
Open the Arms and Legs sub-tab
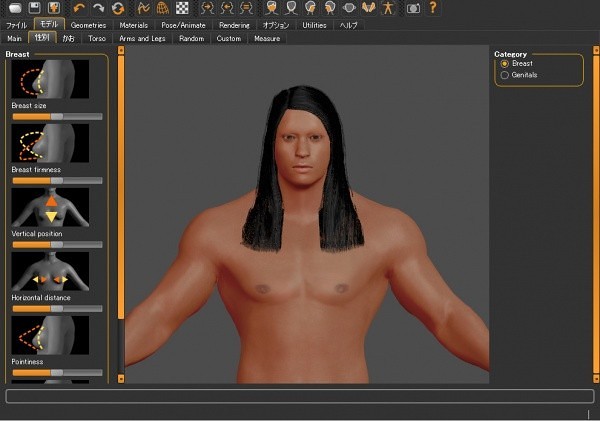(x=142, y=39)
